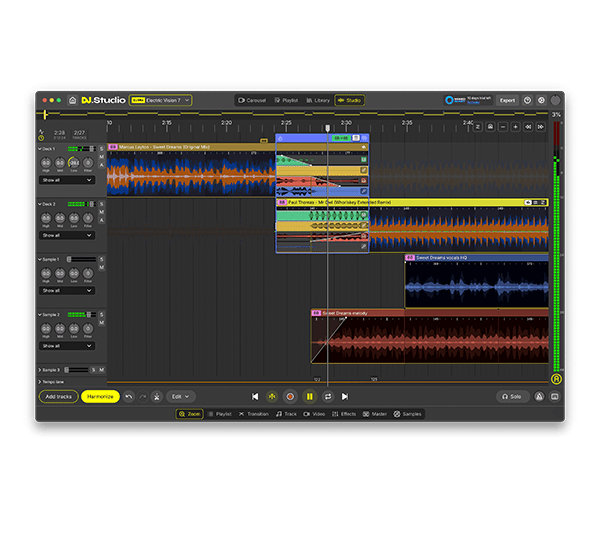
Task: Mute Sample 1 with M button
Action: (x=101, y=267)
